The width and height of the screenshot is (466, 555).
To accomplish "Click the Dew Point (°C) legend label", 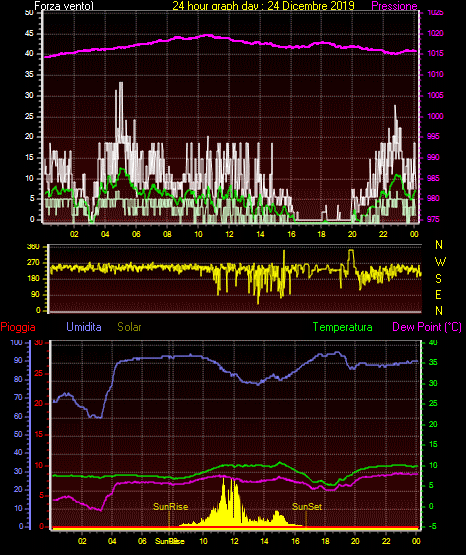I will click(x=427, y=327).
